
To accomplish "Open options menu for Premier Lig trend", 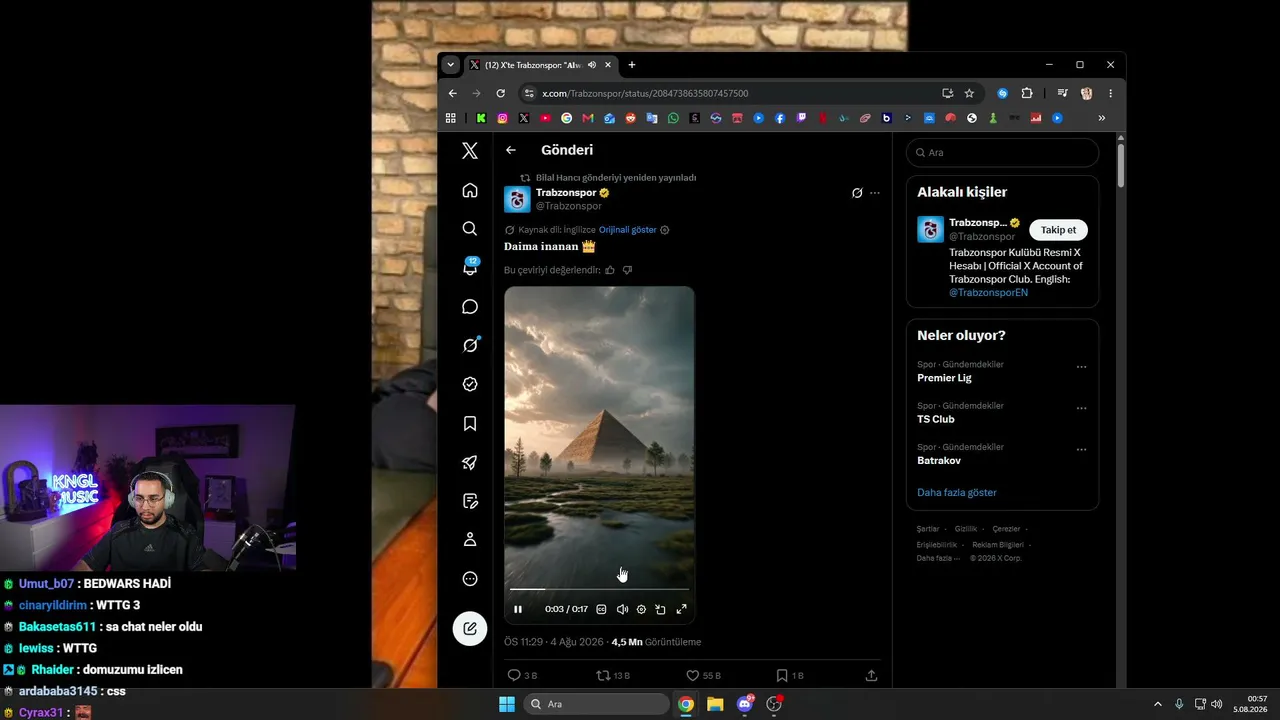I will click(1081, 367).
